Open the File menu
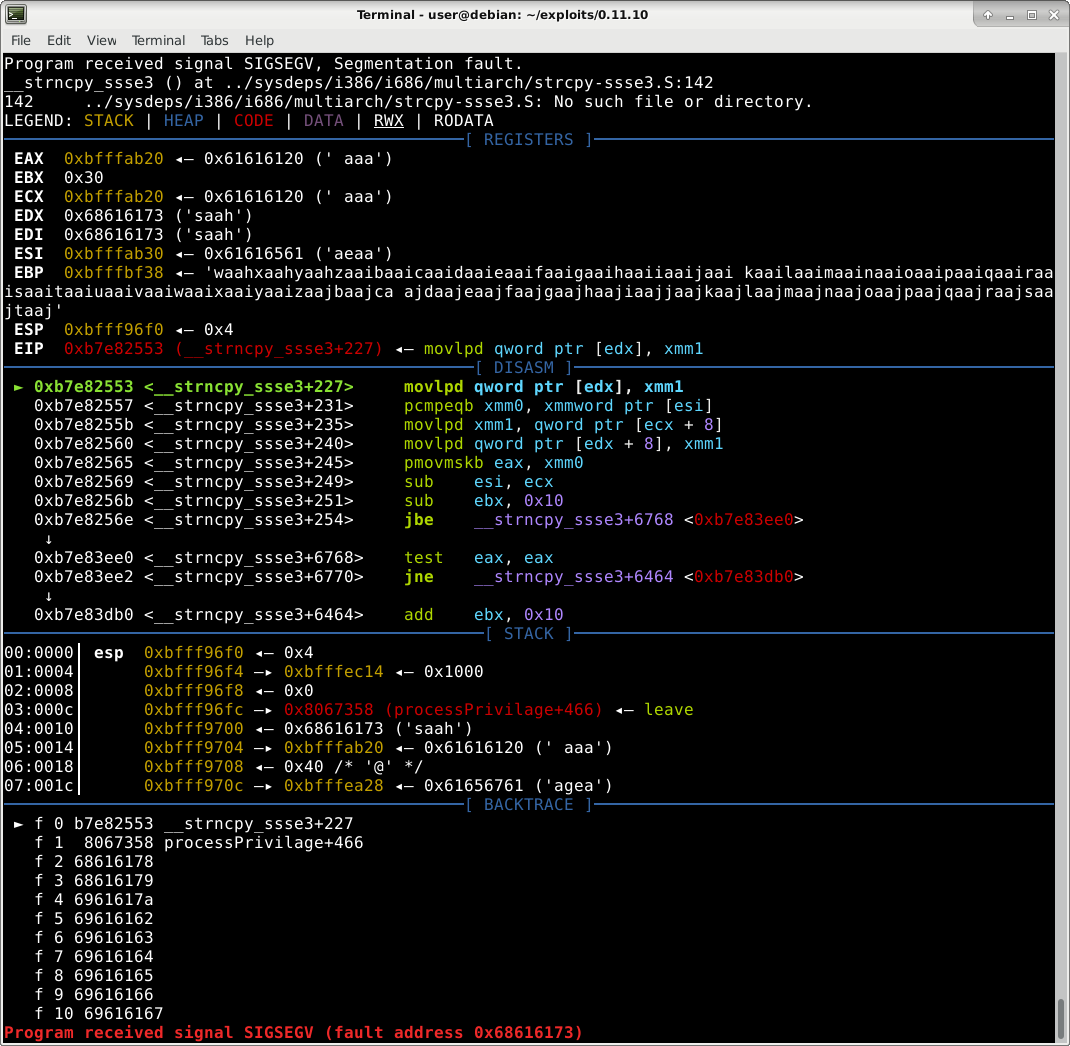 point(20,40)
